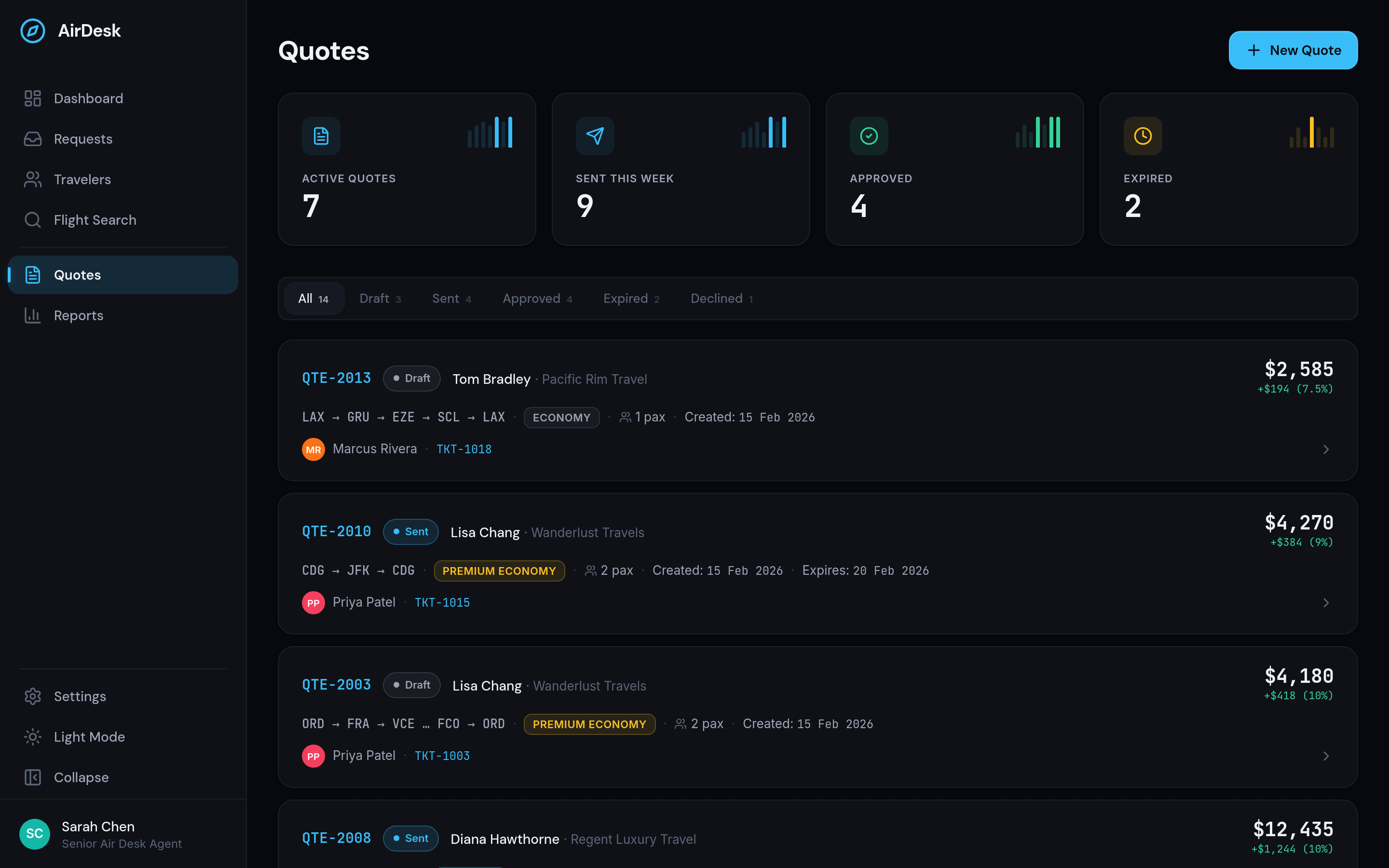Click the New Quote button
This screenshot has width=1389, height=868.
1293,50
